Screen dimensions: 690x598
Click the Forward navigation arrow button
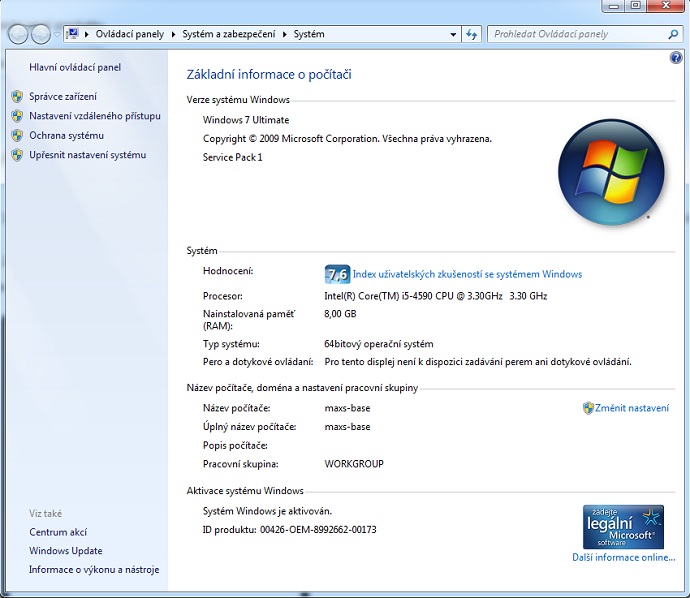(40, 34)
